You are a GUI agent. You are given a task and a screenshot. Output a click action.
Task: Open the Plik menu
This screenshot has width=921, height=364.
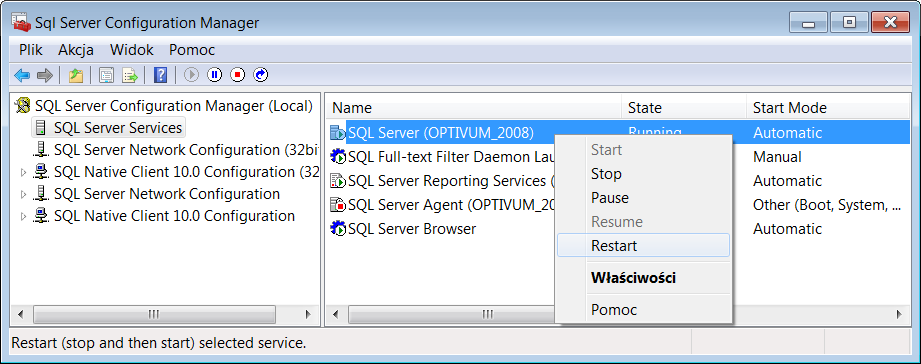[x=31, y=50]
